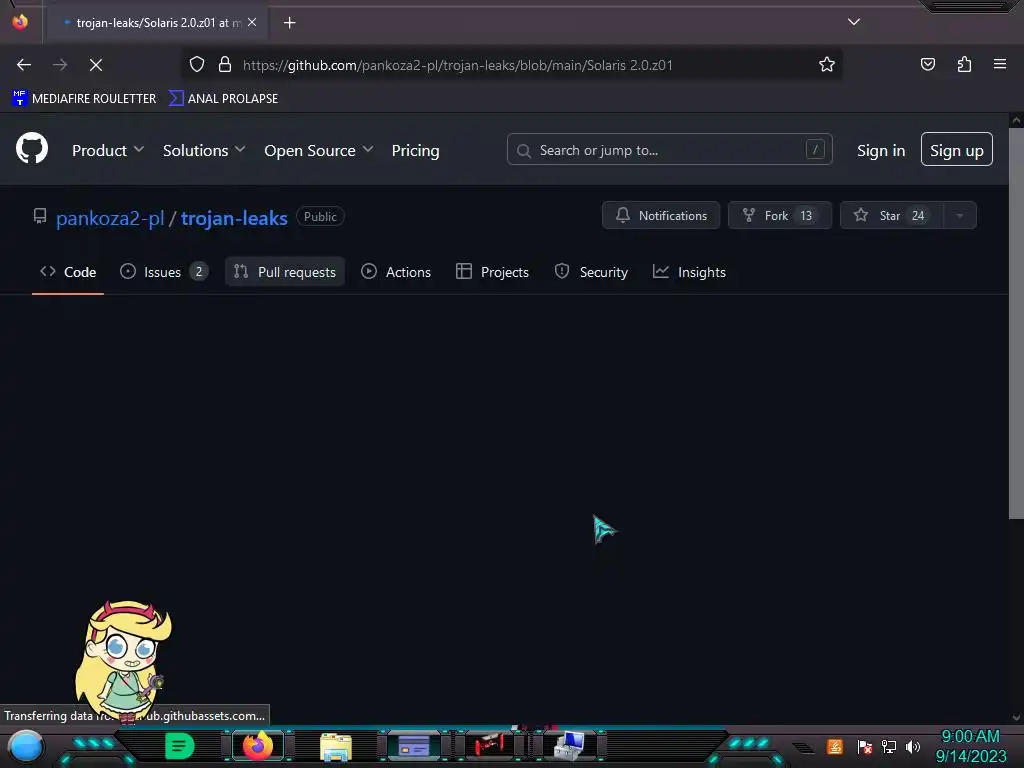Screen dimensions: 1024x768
Task: Open the purple window taskbar icon
Action: 413,746
